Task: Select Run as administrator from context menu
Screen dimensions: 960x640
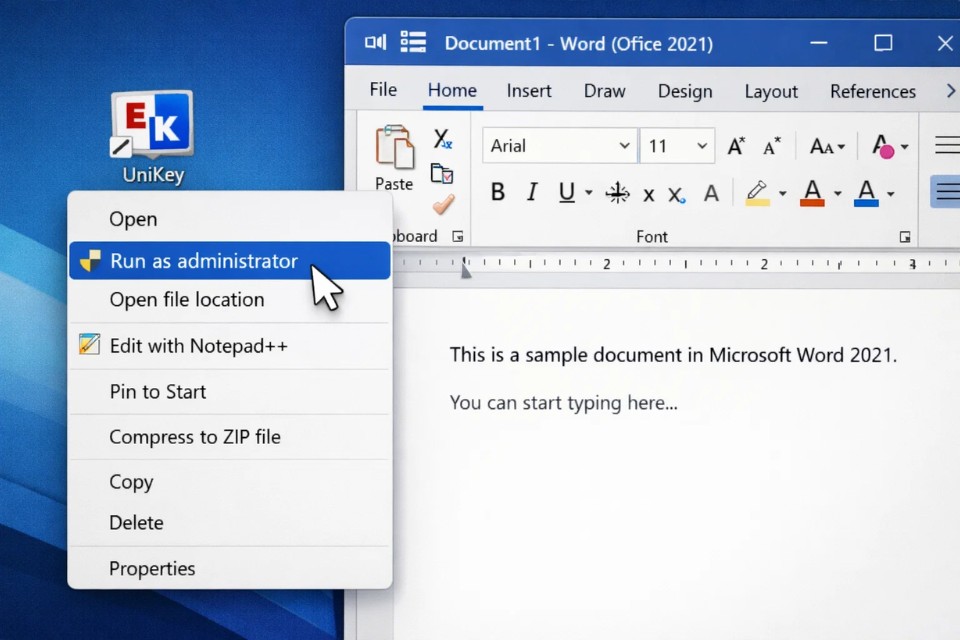Action: 204,261
